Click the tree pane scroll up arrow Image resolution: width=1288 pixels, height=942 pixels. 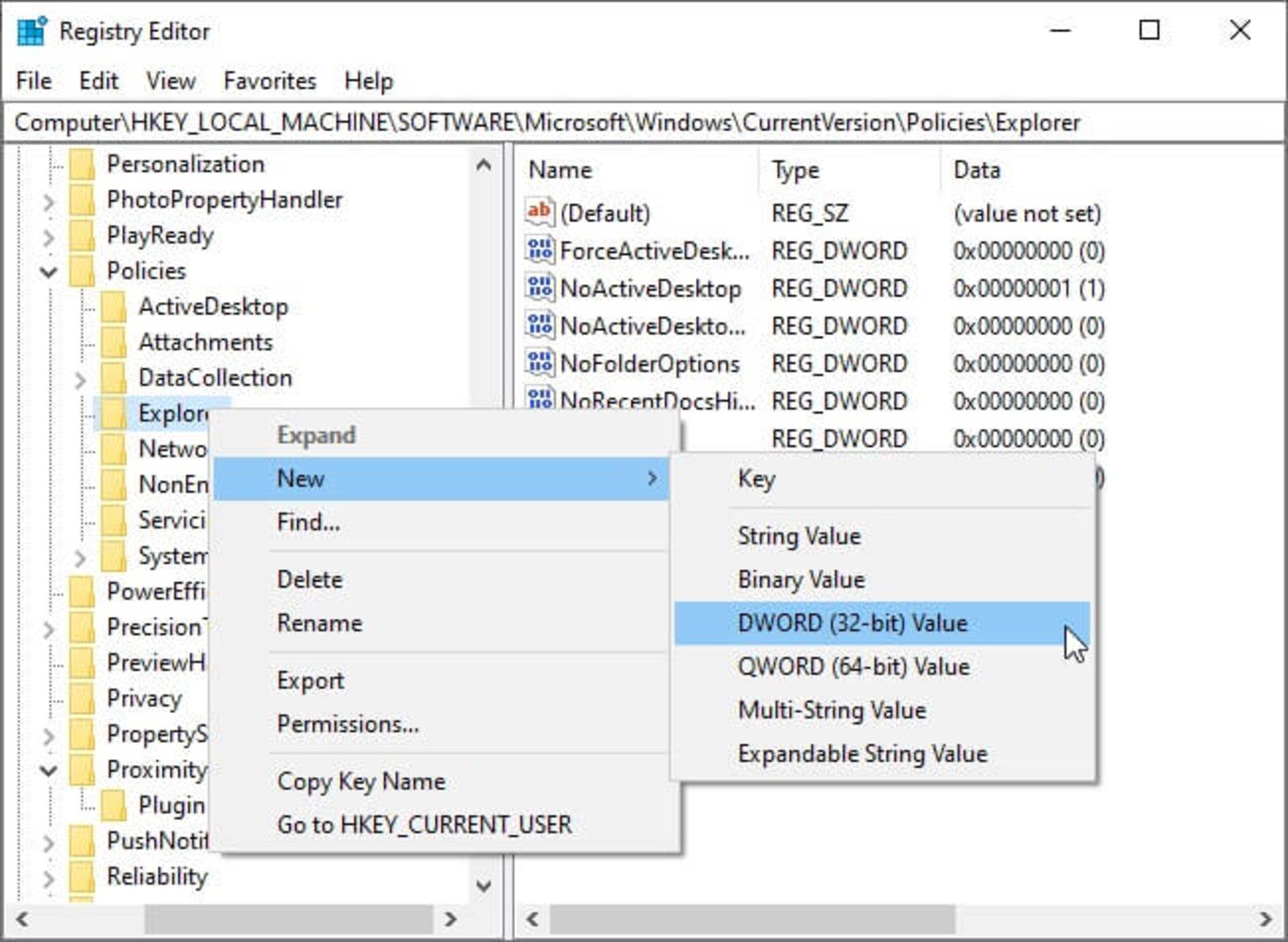(x=484, y=164)
